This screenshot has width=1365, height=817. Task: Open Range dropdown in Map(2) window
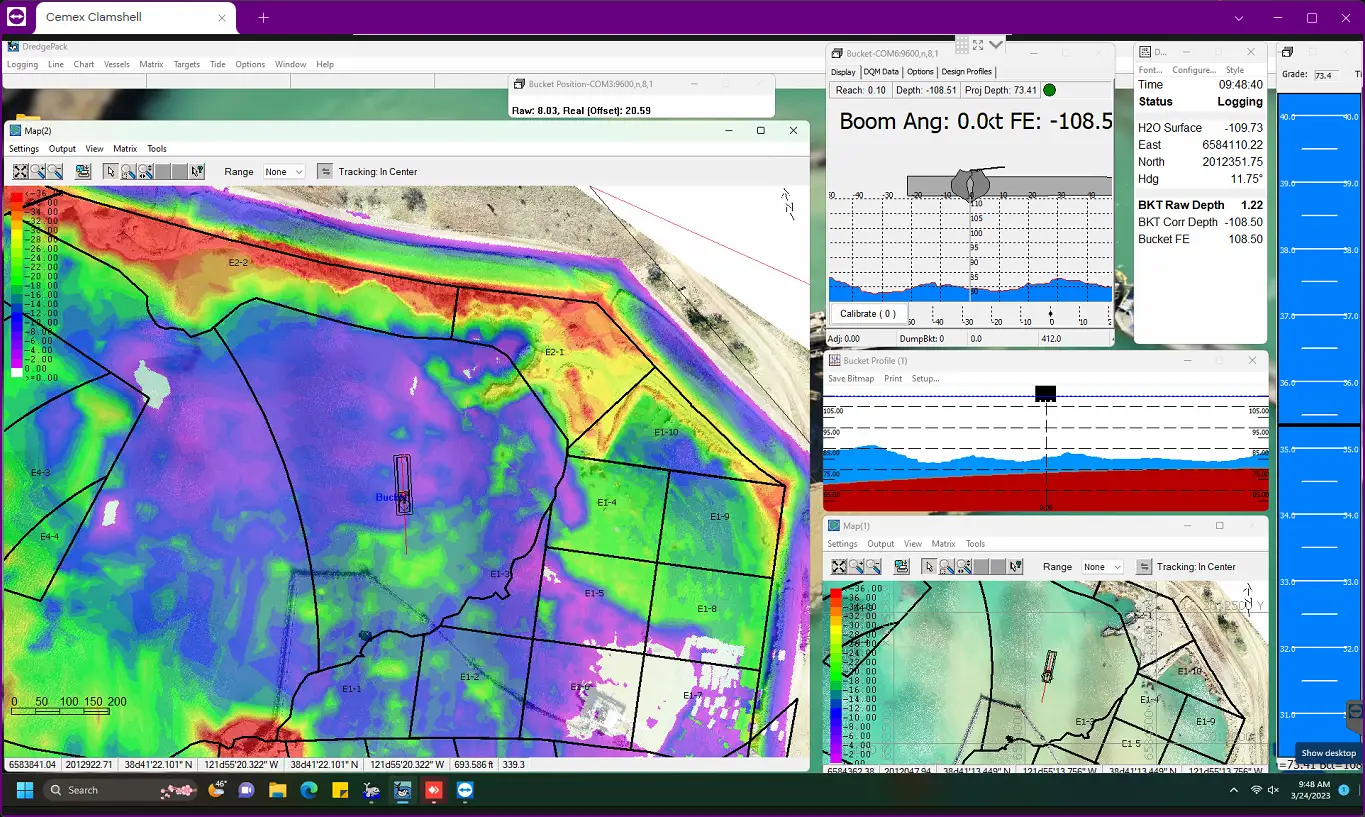click(284, 172)
